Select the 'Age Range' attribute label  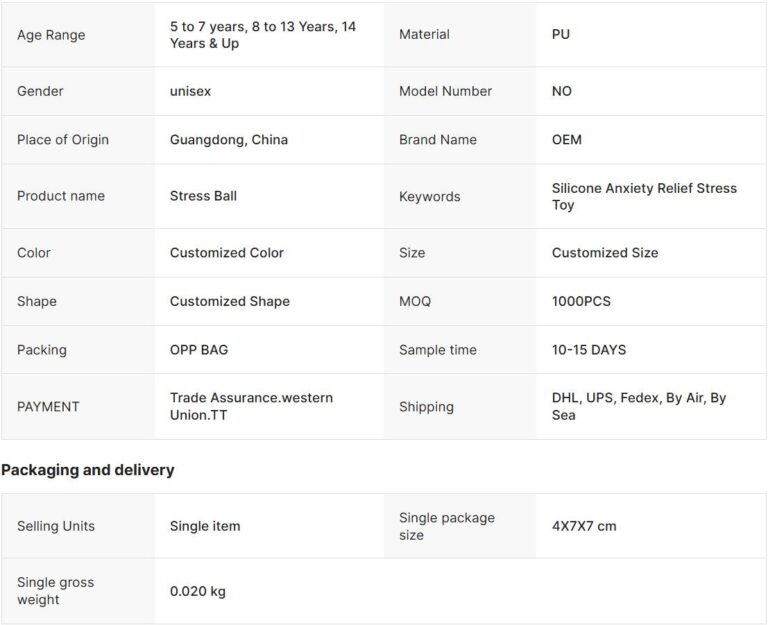coord(51,35)
